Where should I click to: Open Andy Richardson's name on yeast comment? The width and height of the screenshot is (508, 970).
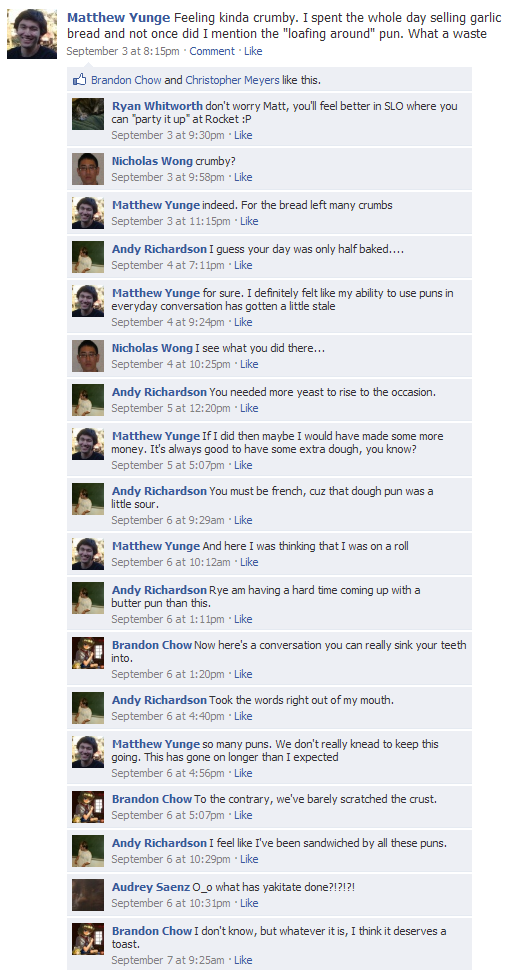[159, 392]
